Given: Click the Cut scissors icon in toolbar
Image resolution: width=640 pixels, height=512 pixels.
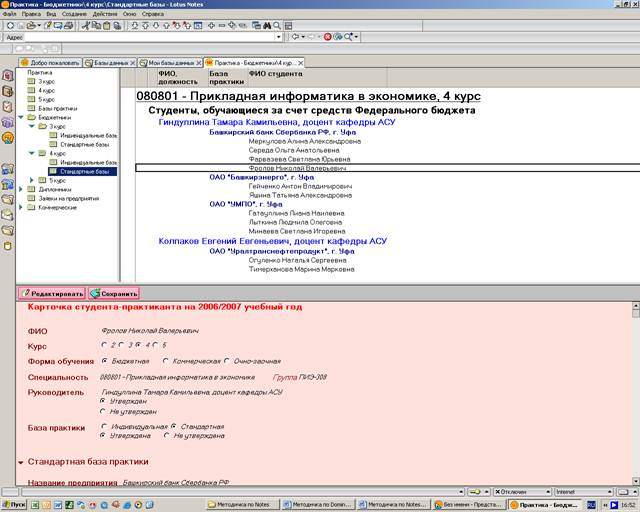Looking at the screenshot, I should [x=85, y=25].
